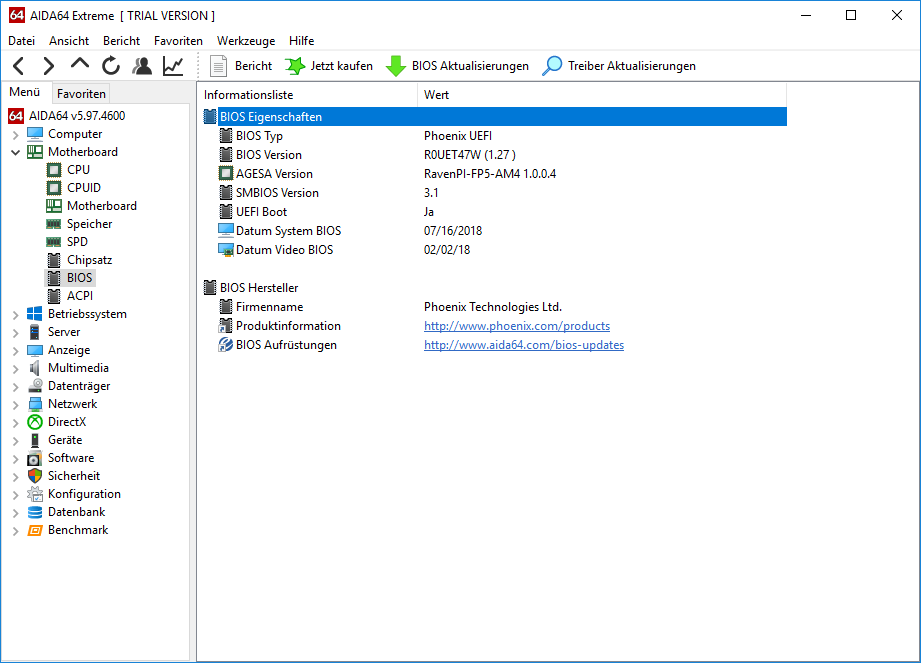Open the Favoriten menu in menu bar
Screen dimensions: 921x663
(178, 41)
